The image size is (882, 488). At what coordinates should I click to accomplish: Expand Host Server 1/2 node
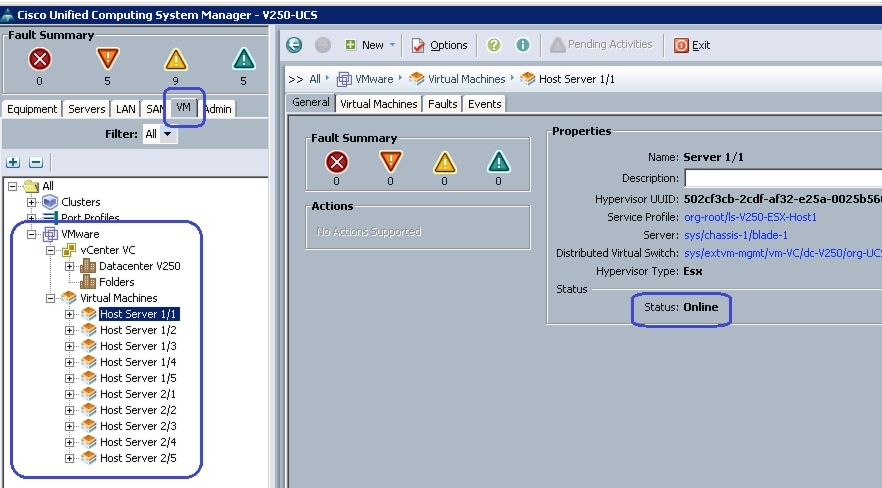coord(69,330)
